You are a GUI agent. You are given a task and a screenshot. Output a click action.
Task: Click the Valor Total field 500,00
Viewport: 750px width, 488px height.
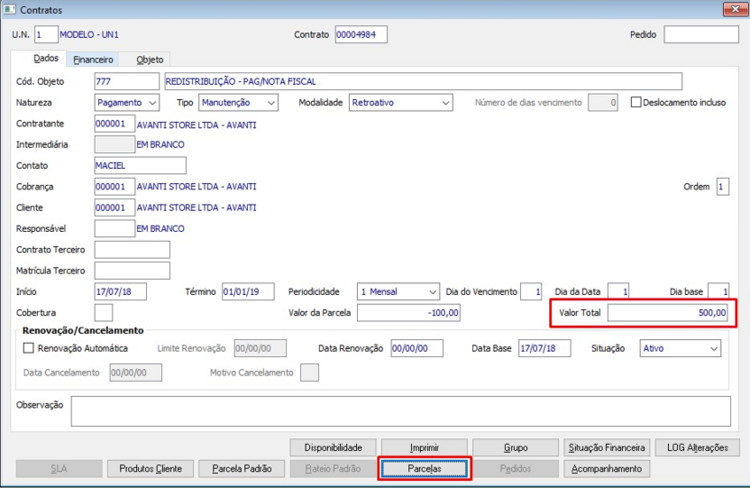(668, 313)
